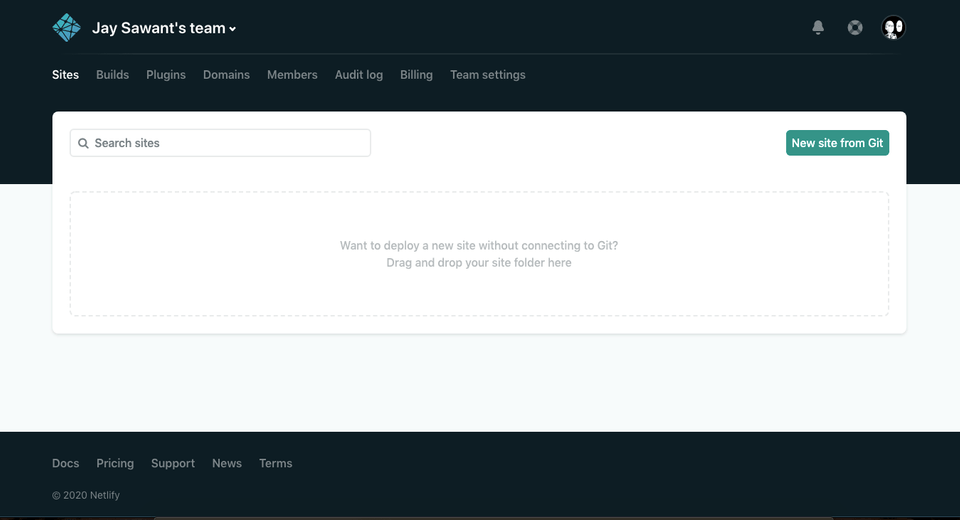
Task: Open the Terms footer link
Action: (276, 464)
